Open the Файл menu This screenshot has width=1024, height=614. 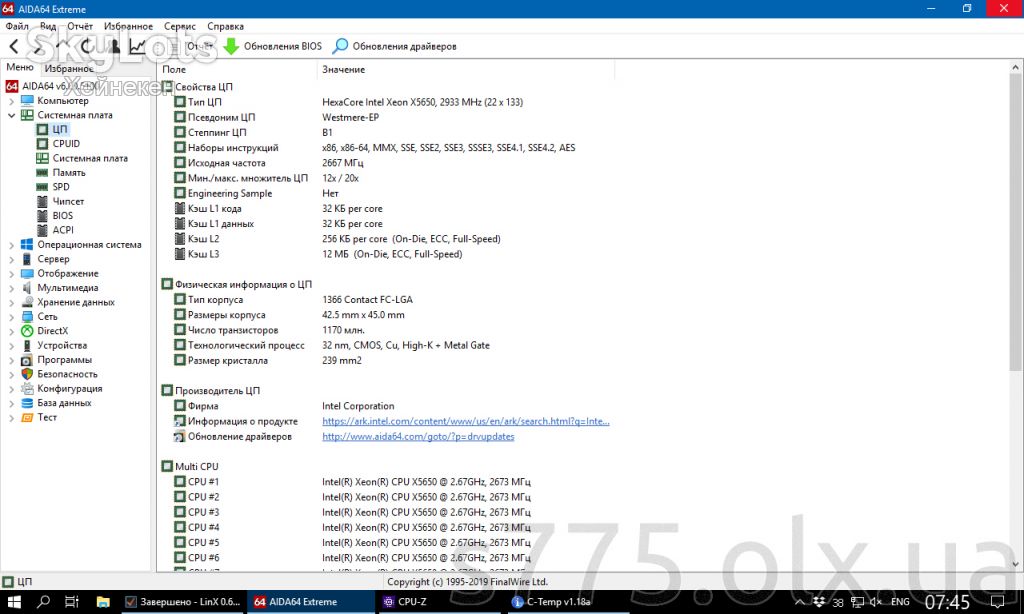pyautogui.click(x=17, y=26)
